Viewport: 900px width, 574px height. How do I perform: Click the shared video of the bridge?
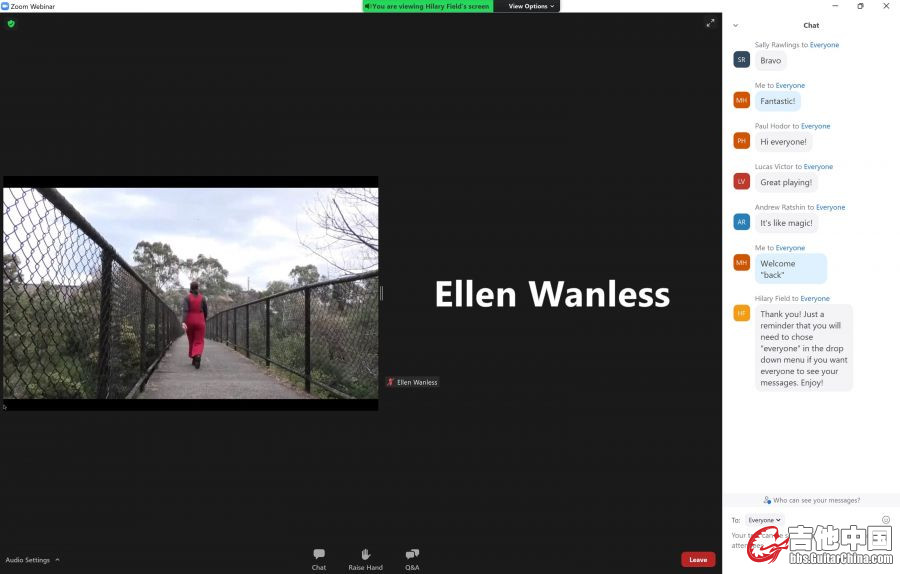coord(190,293)
